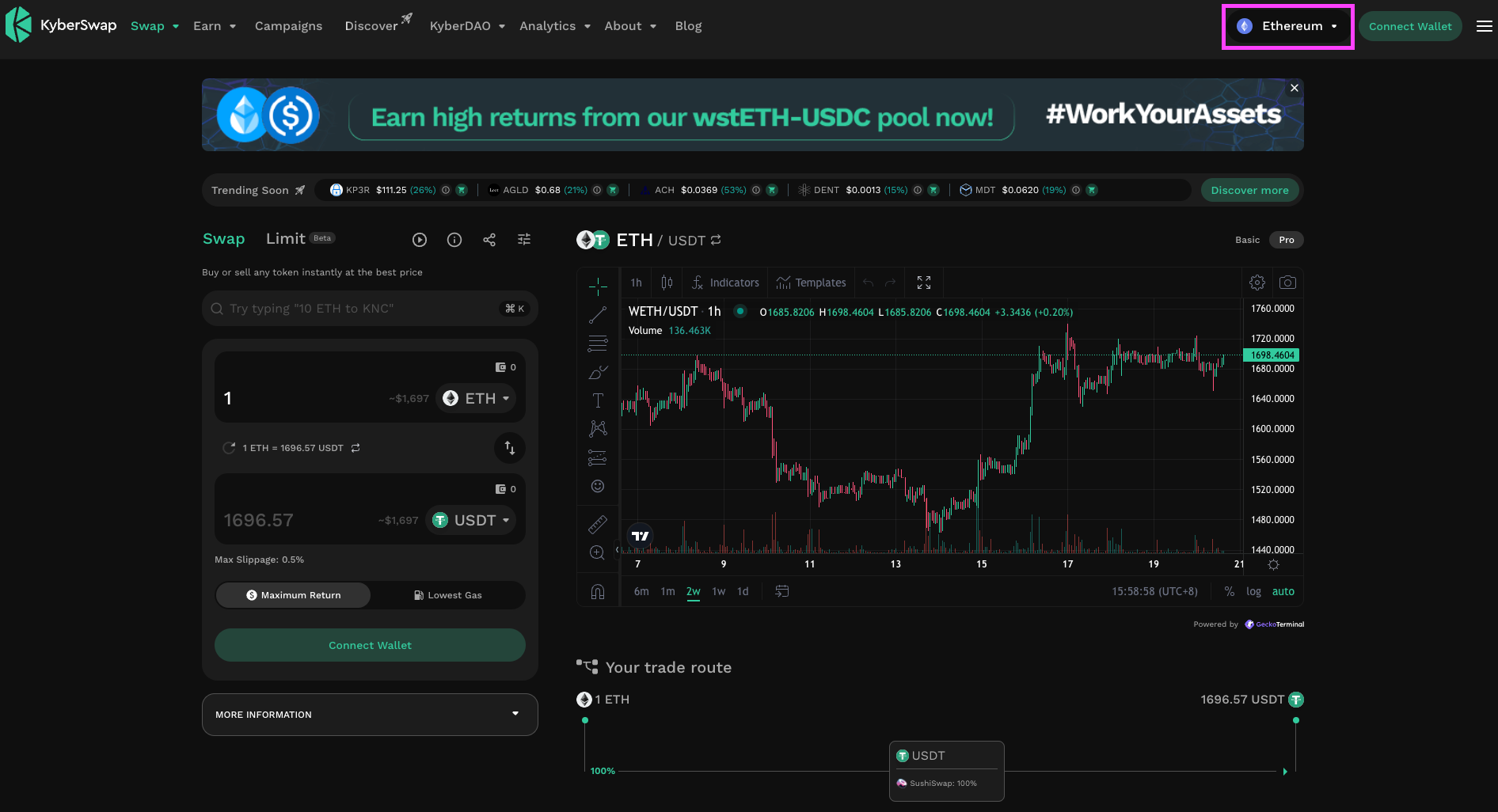Open the ETH token dropdown
This screenshot has height=812, width=1498.
pos(476,398)
